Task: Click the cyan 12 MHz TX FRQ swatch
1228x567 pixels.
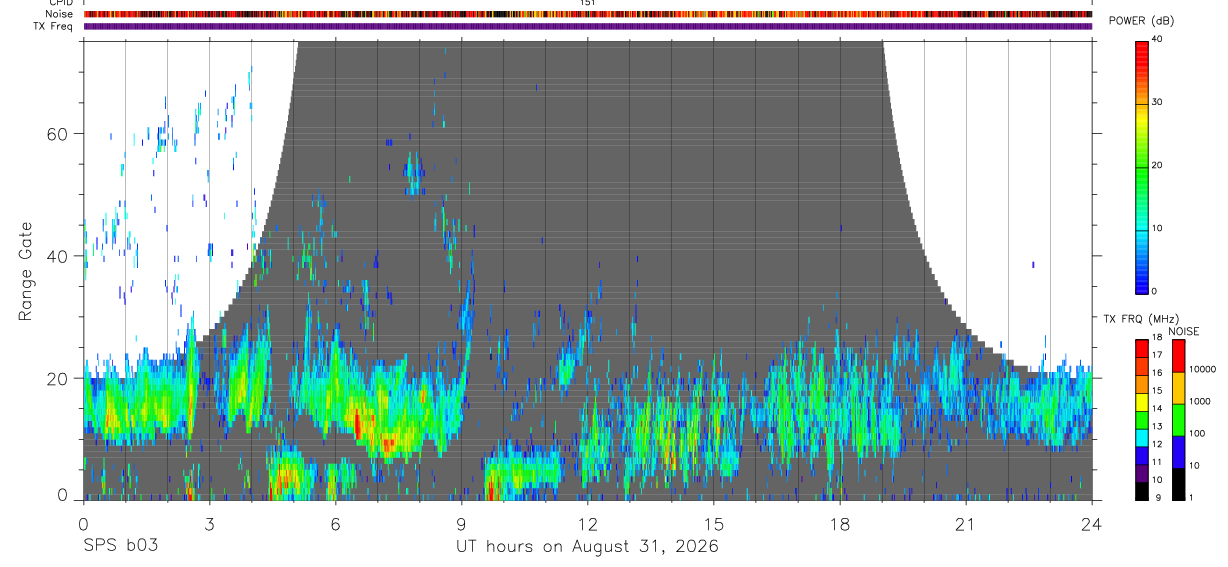Action: click(x=1142, y=437)
